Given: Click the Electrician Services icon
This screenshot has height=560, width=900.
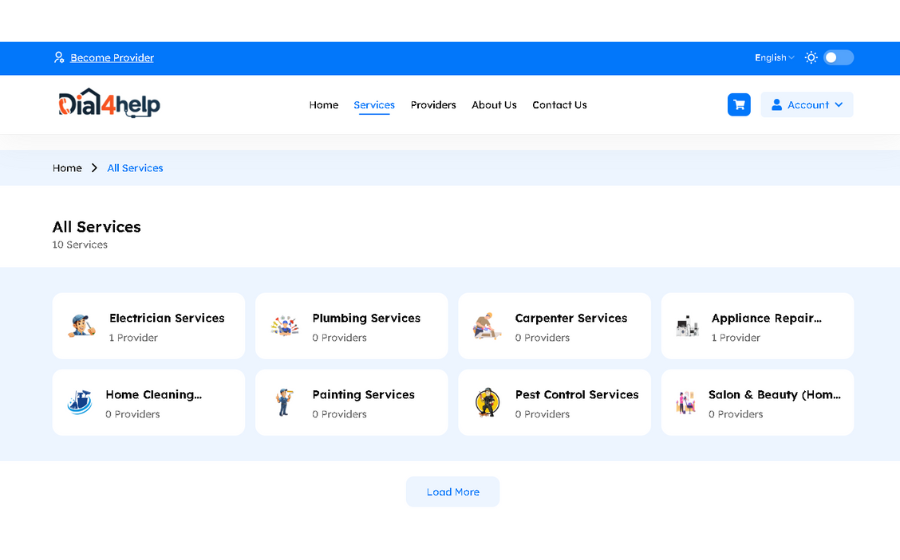Looking at the screenshot, I should (x=82, y=326).
